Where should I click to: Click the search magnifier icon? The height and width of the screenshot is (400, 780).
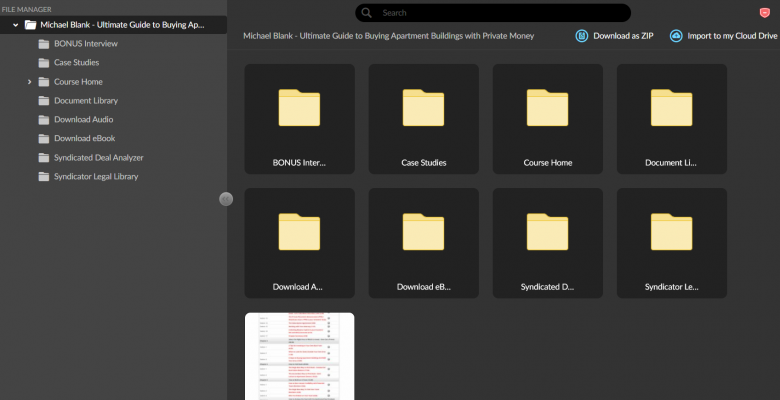[x=367, y=13]
